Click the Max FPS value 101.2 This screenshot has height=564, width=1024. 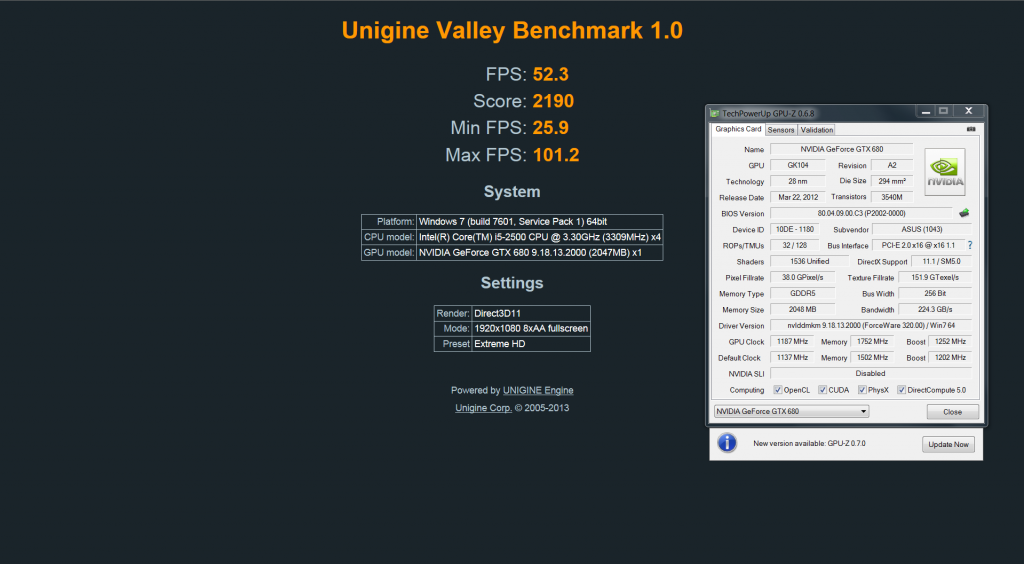(556, 155)
